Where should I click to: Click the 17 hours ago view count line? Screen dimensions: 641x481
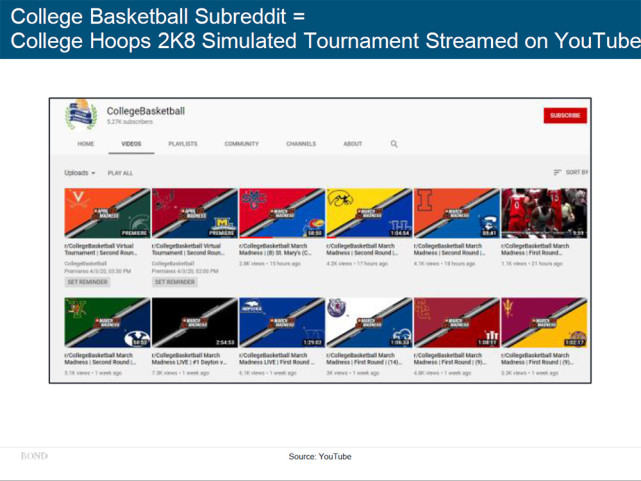tap(357, 264)
